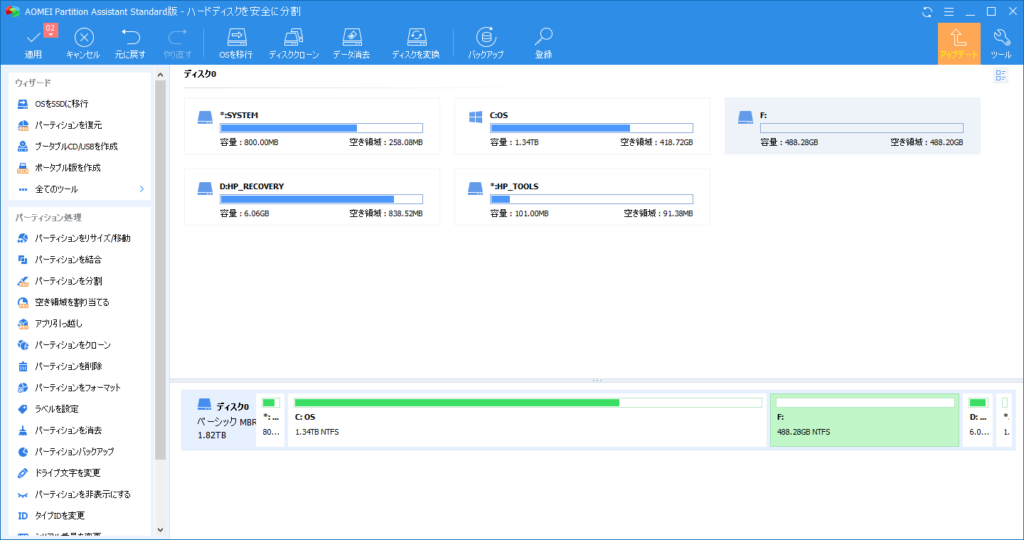Select the D:HP_RECOVERY partition card

click(x=312, y=197)
